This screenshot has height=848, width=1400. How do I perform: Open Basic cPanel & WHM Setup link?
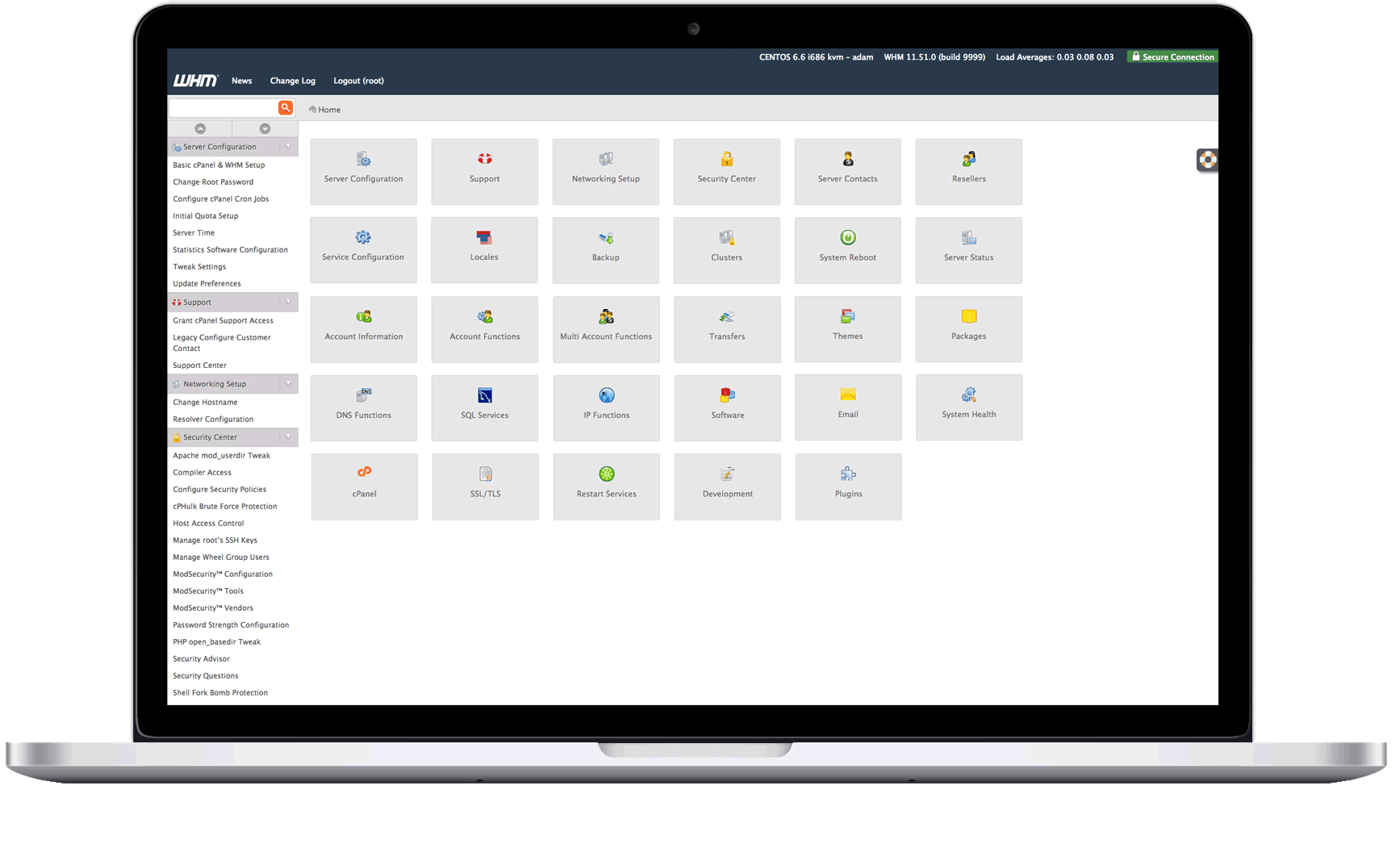(x=219, y=165)
